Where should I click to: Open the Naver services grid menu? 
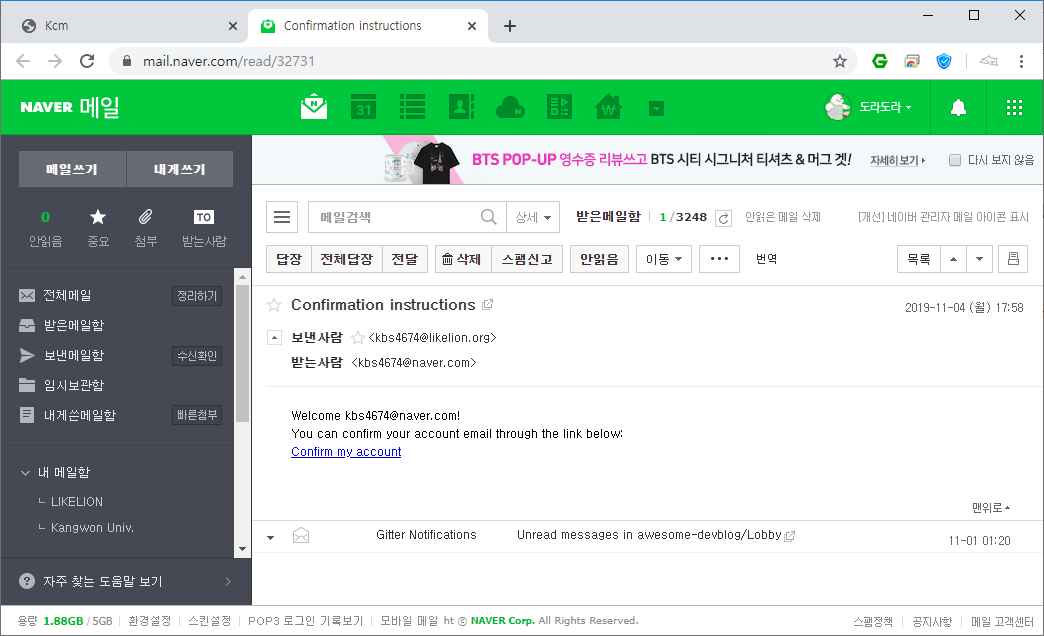(x=1014, y=107)
